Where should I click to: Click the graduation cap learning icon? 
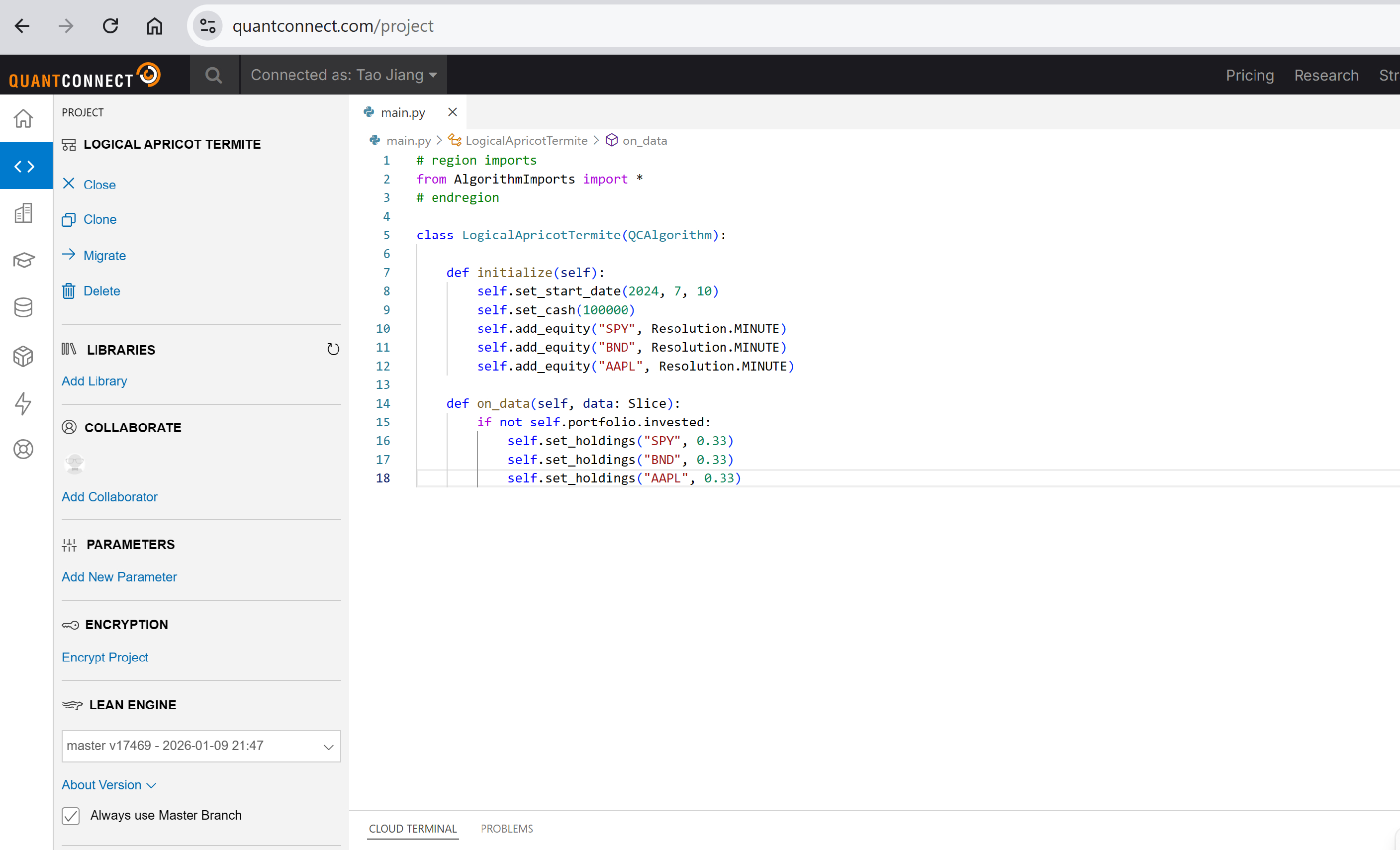(x=23, y=260)
